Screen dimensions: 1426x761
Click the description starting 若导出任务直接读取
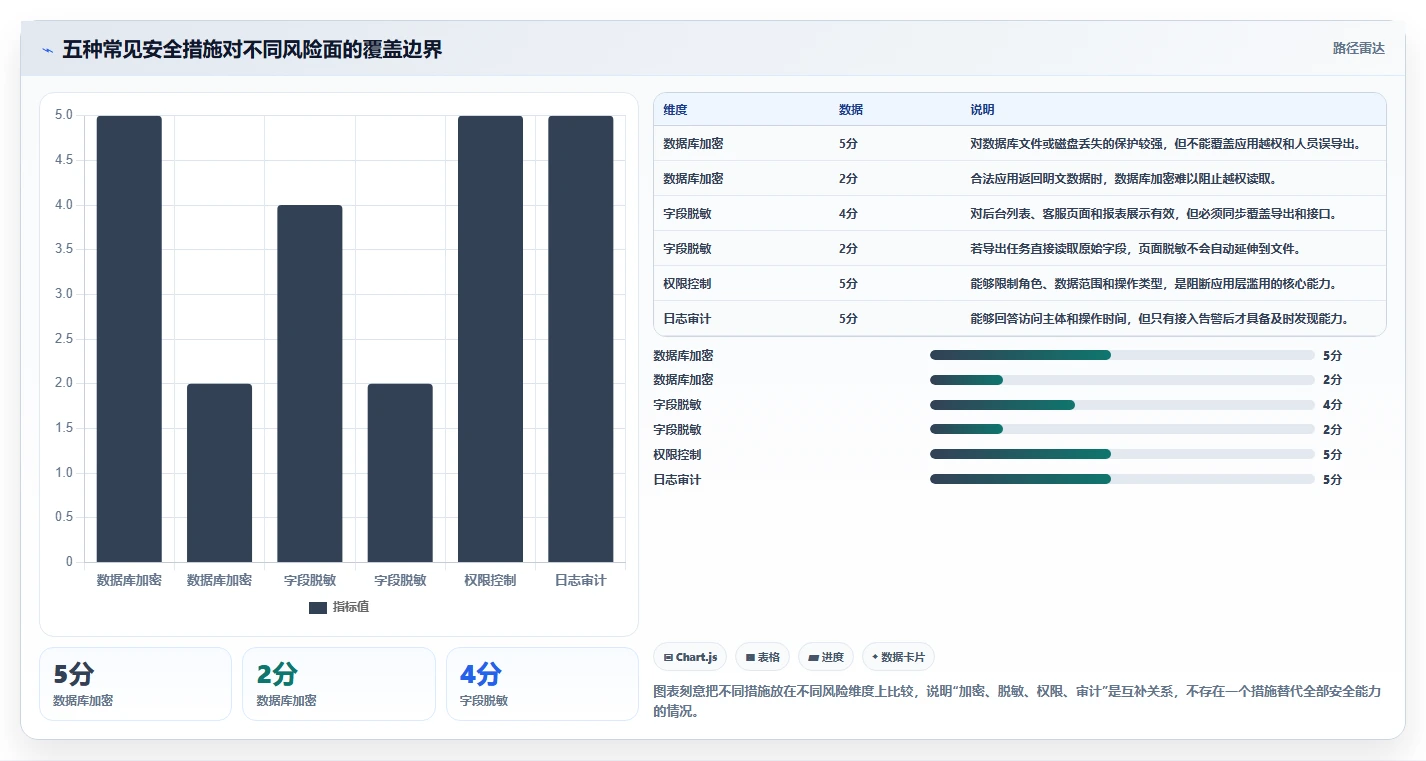click(1135, 249)
